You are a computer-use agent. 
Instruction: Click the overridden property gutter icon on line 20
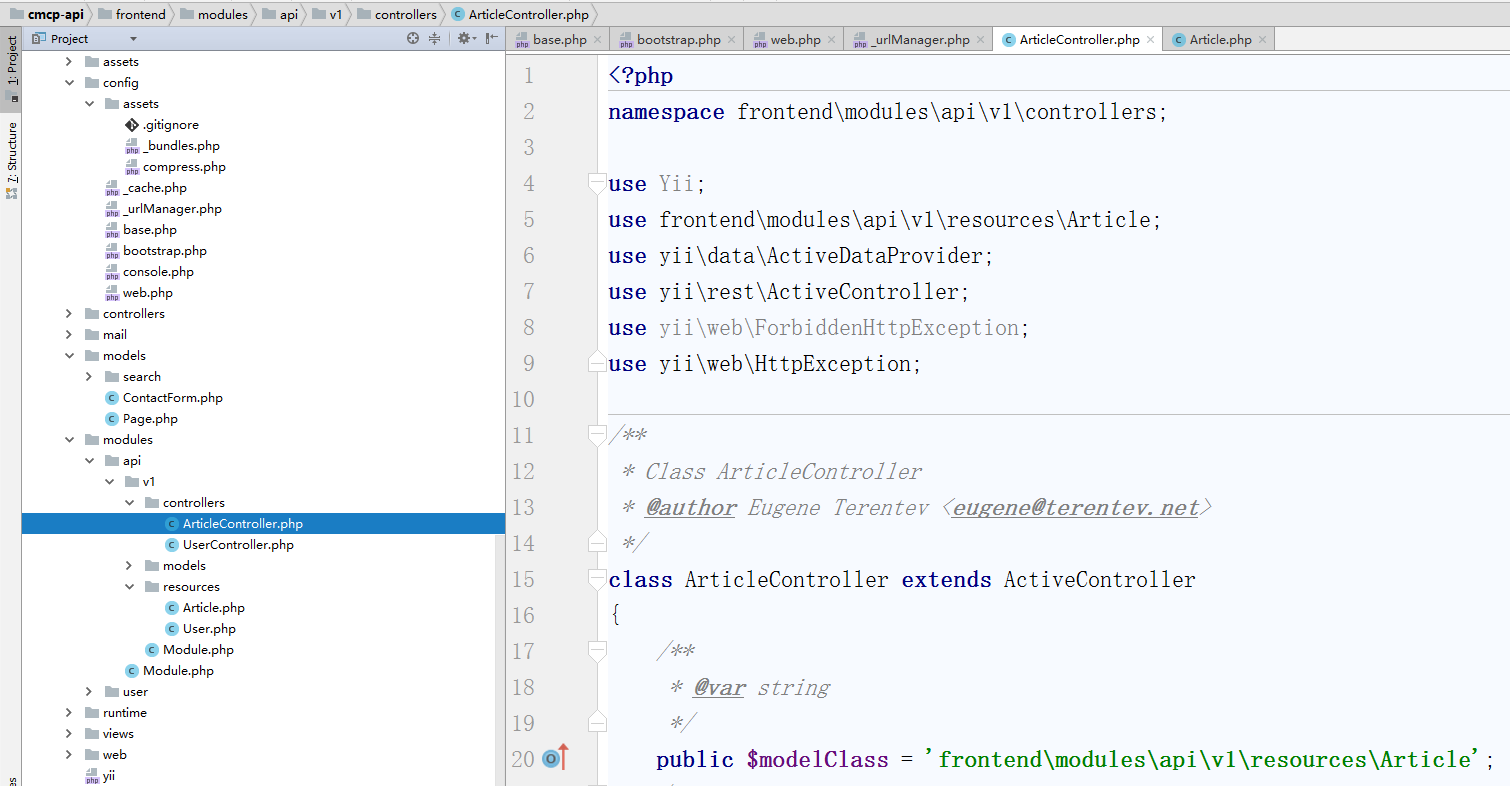coord(551,759)
